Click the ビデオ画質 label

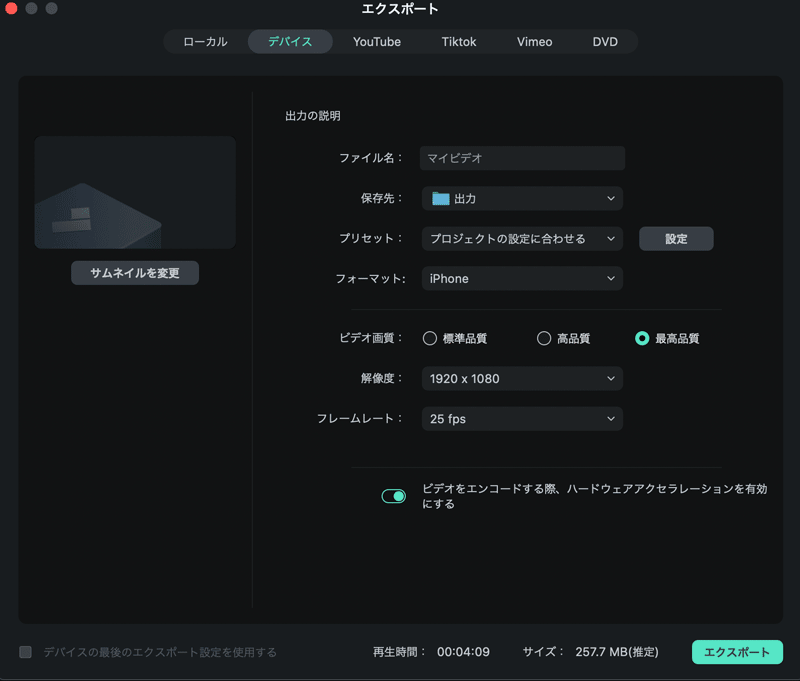371,338
